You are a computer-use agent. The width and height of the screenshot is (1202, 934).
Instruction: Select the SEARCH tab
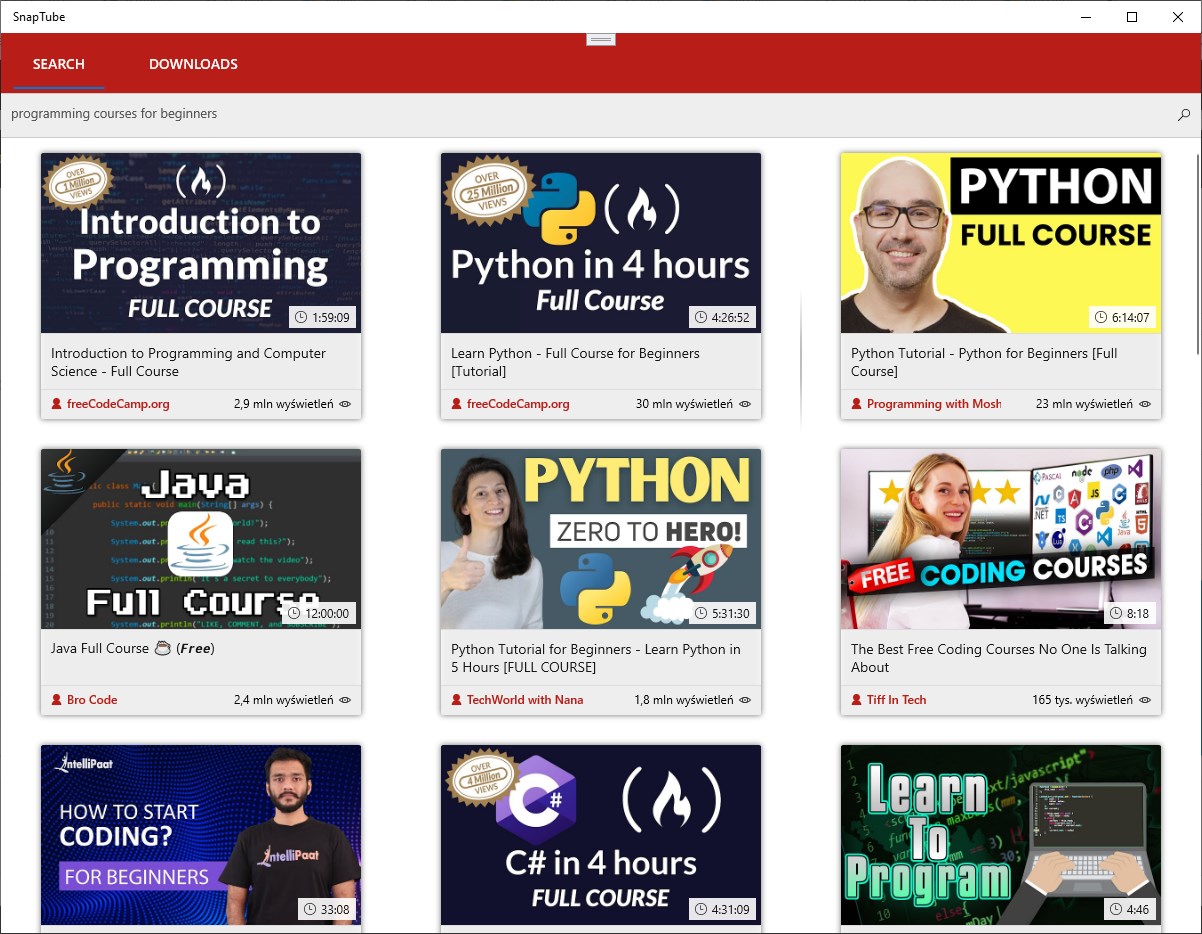click(x=57, y=63)
